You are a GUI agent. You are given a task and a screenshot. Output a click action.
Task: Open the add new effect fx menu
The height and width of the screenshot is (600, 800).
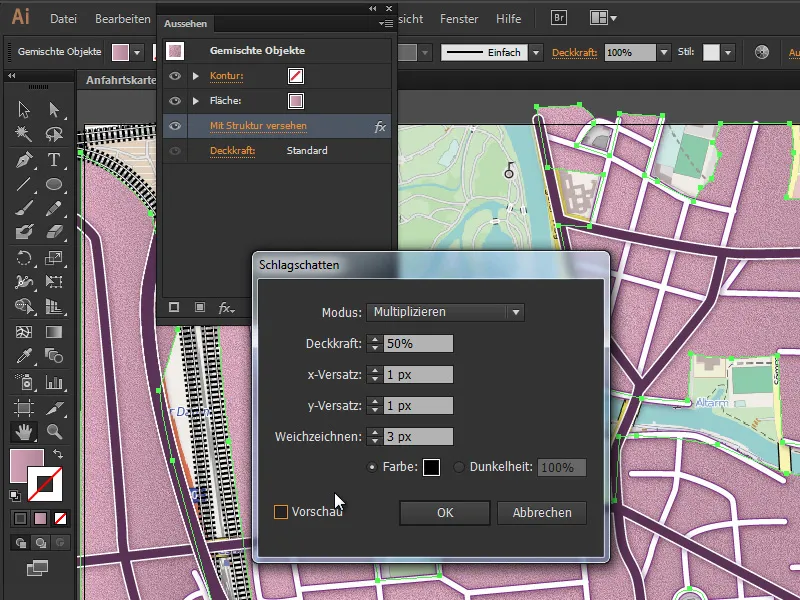[226, 308]
